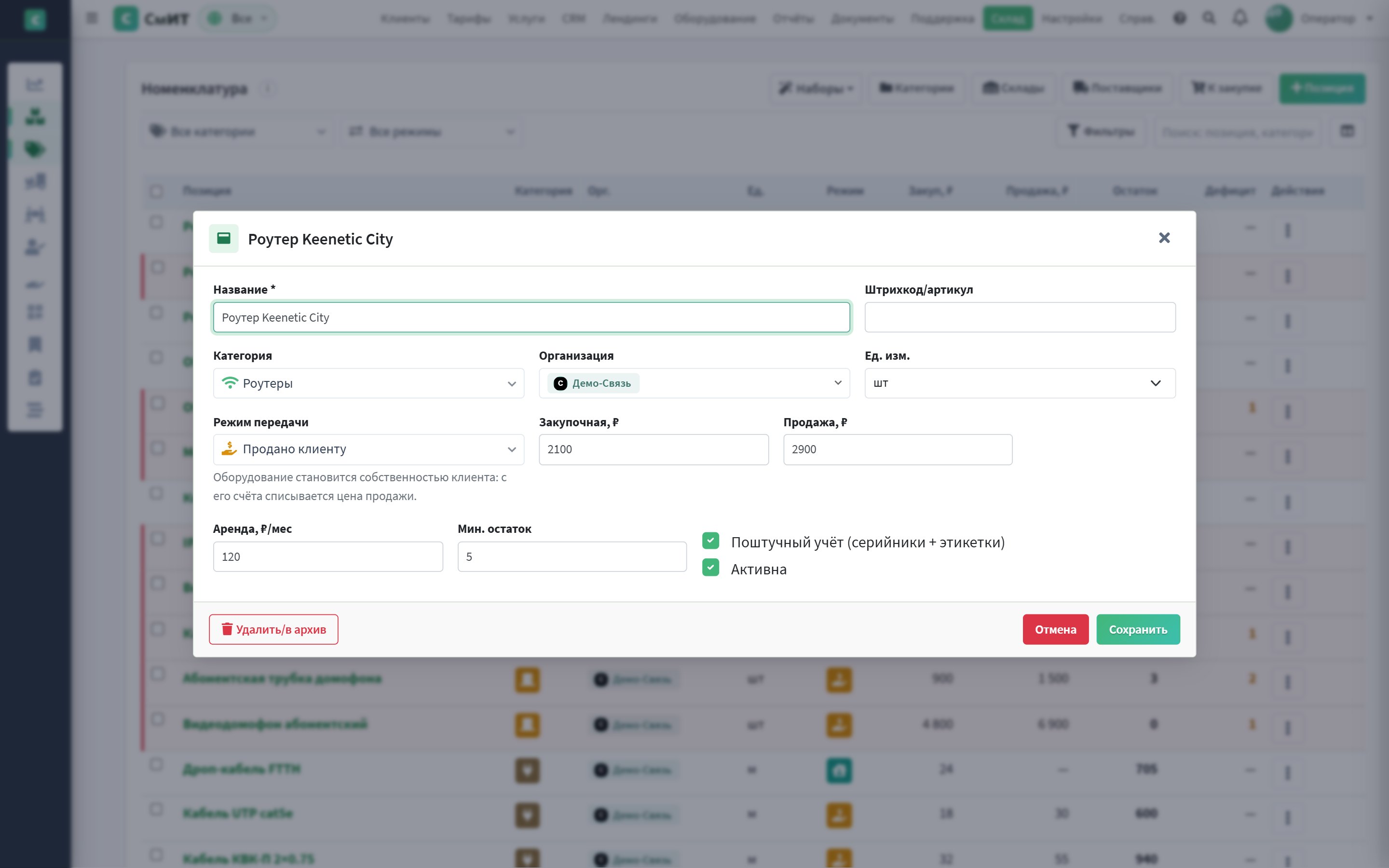Open the search magnifier in top bar

click(1209, 18)
